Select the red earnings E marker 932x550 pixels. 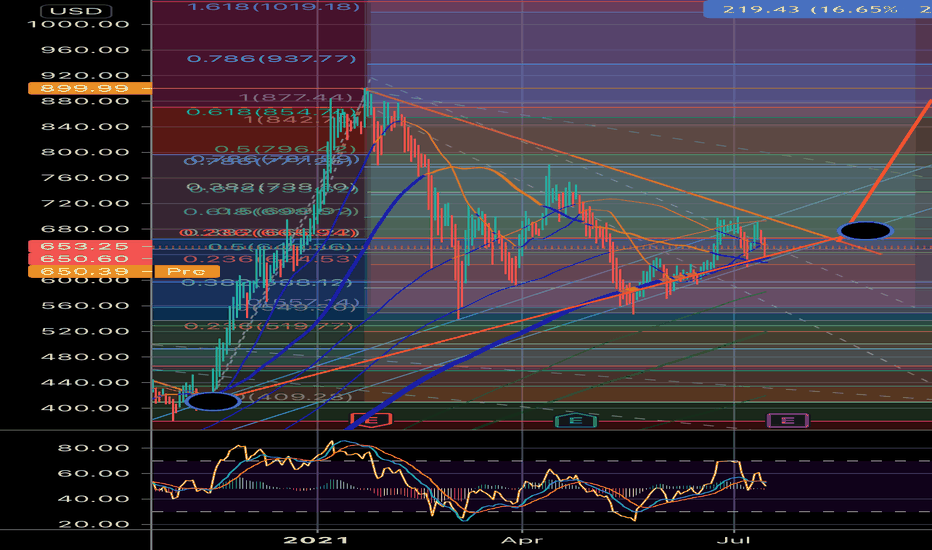coord(371,420)
